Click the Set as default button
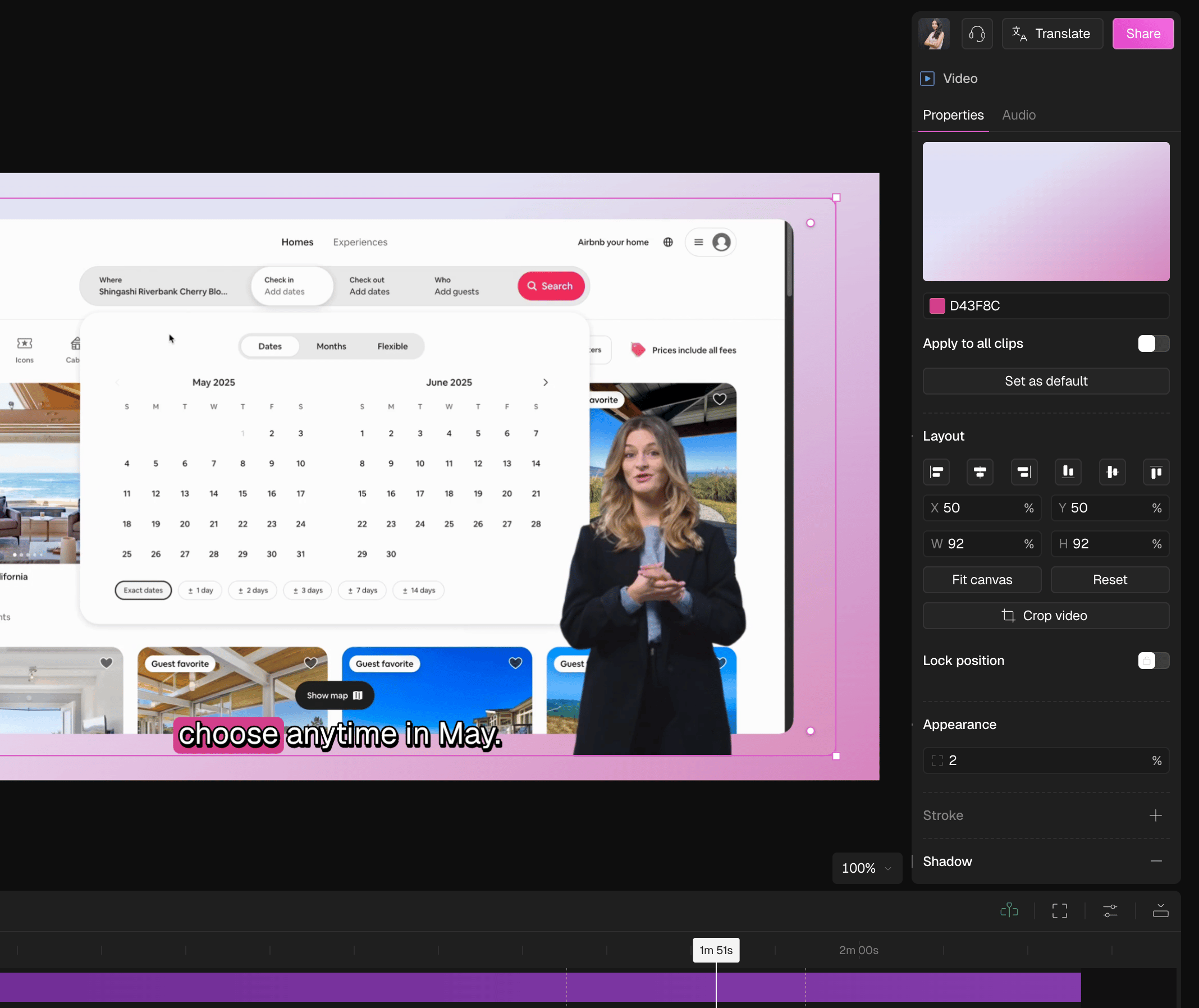1199x1008 pixels. [x=1046, y=381]
